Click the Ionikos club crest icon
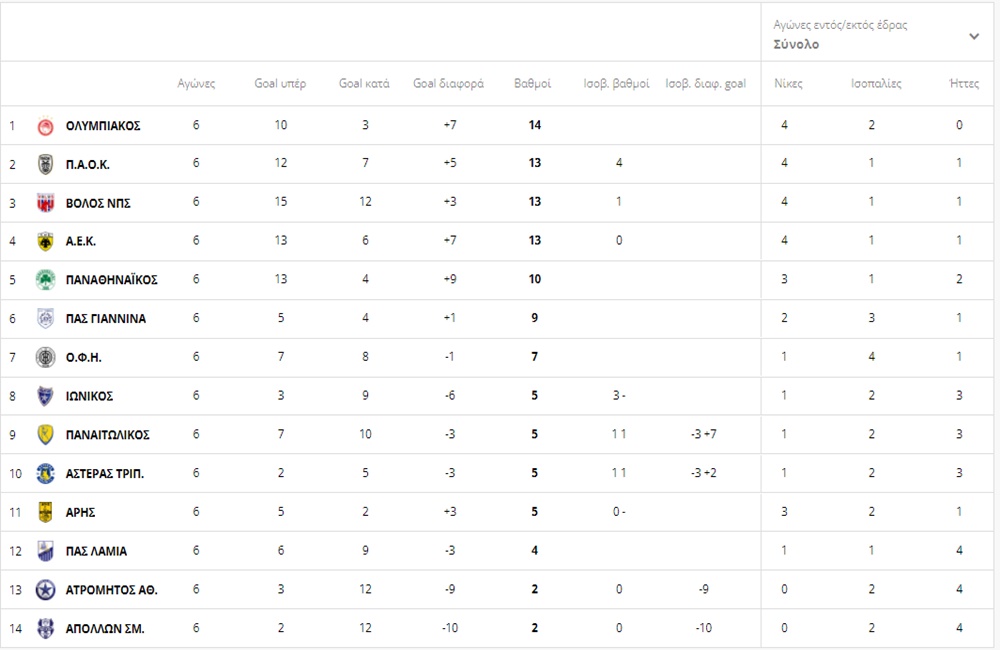The width and height of the screenshot is (1000, 650). (45, 396)
